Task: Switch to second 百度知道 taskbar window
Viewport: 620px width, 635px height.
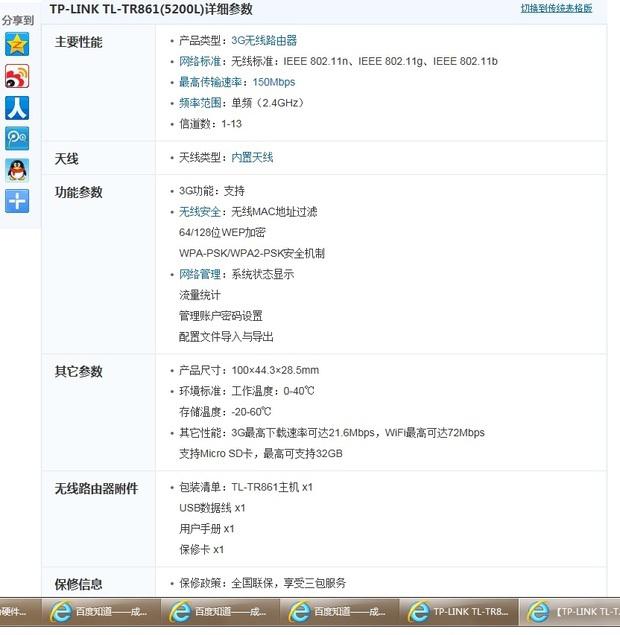Action: pos(220,612)
